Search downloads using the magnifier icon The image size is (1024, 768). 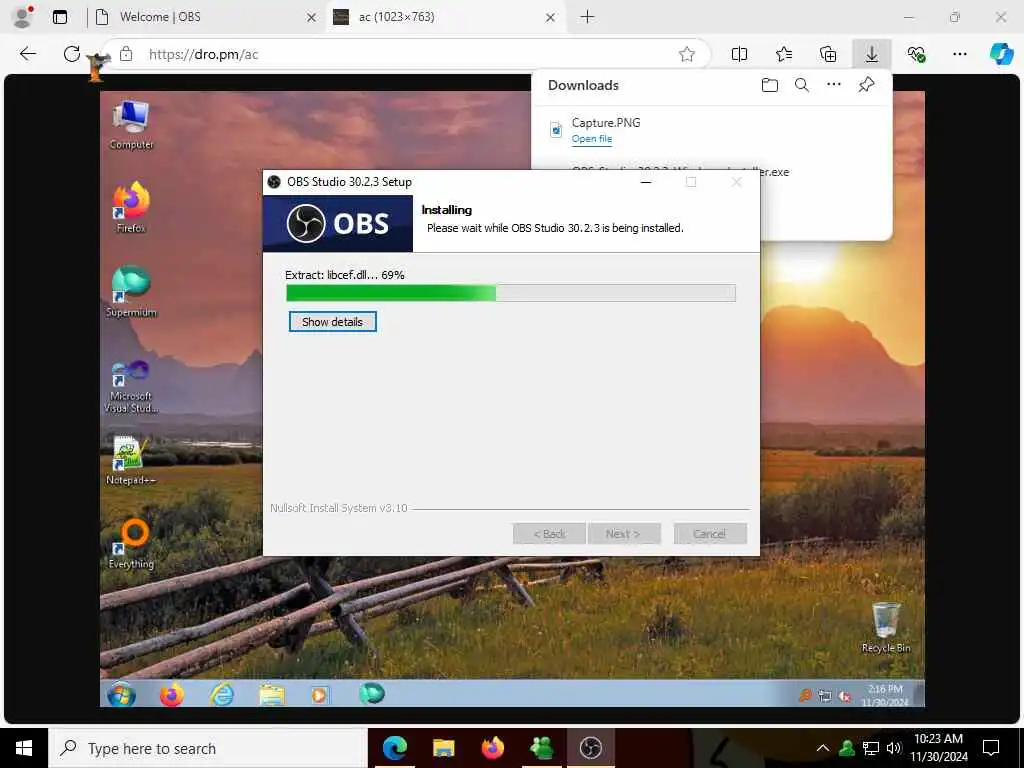pyautogui.click(x=802, y=85)
